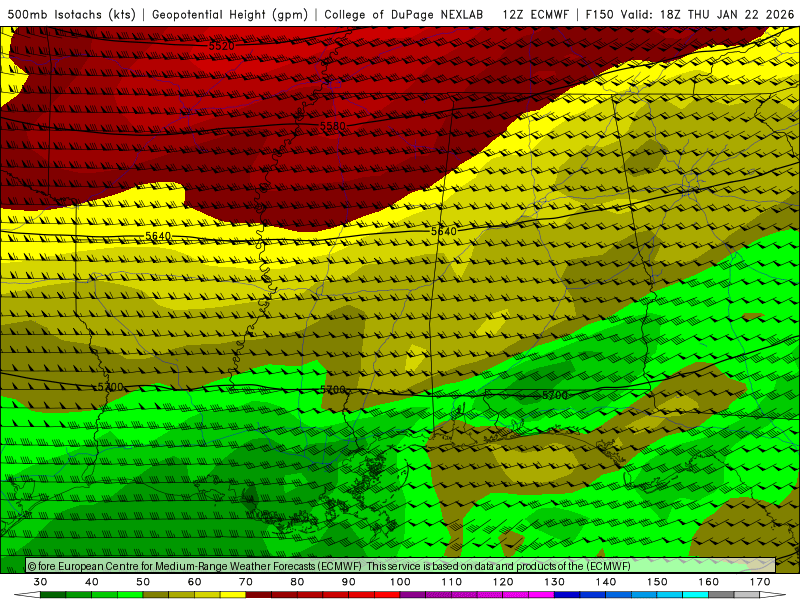Image resolution: width=800 pixels, height=600 pixels.
Task: Click the color bar label '80'
Action: 297,582
